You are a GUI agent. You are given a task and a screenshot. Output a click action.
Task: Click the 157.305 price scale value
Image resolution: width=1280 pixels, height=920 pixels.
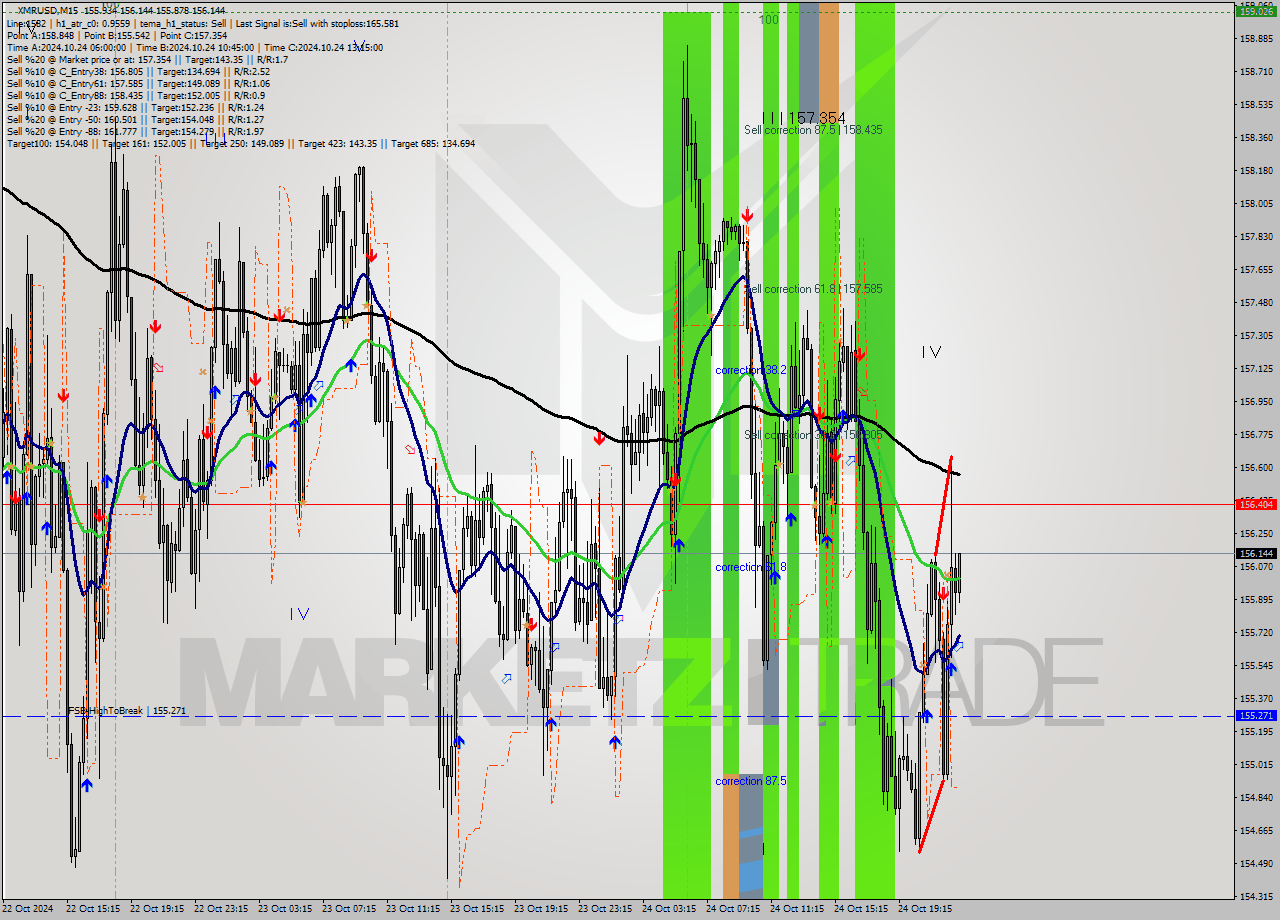[x=1256, y=336]
